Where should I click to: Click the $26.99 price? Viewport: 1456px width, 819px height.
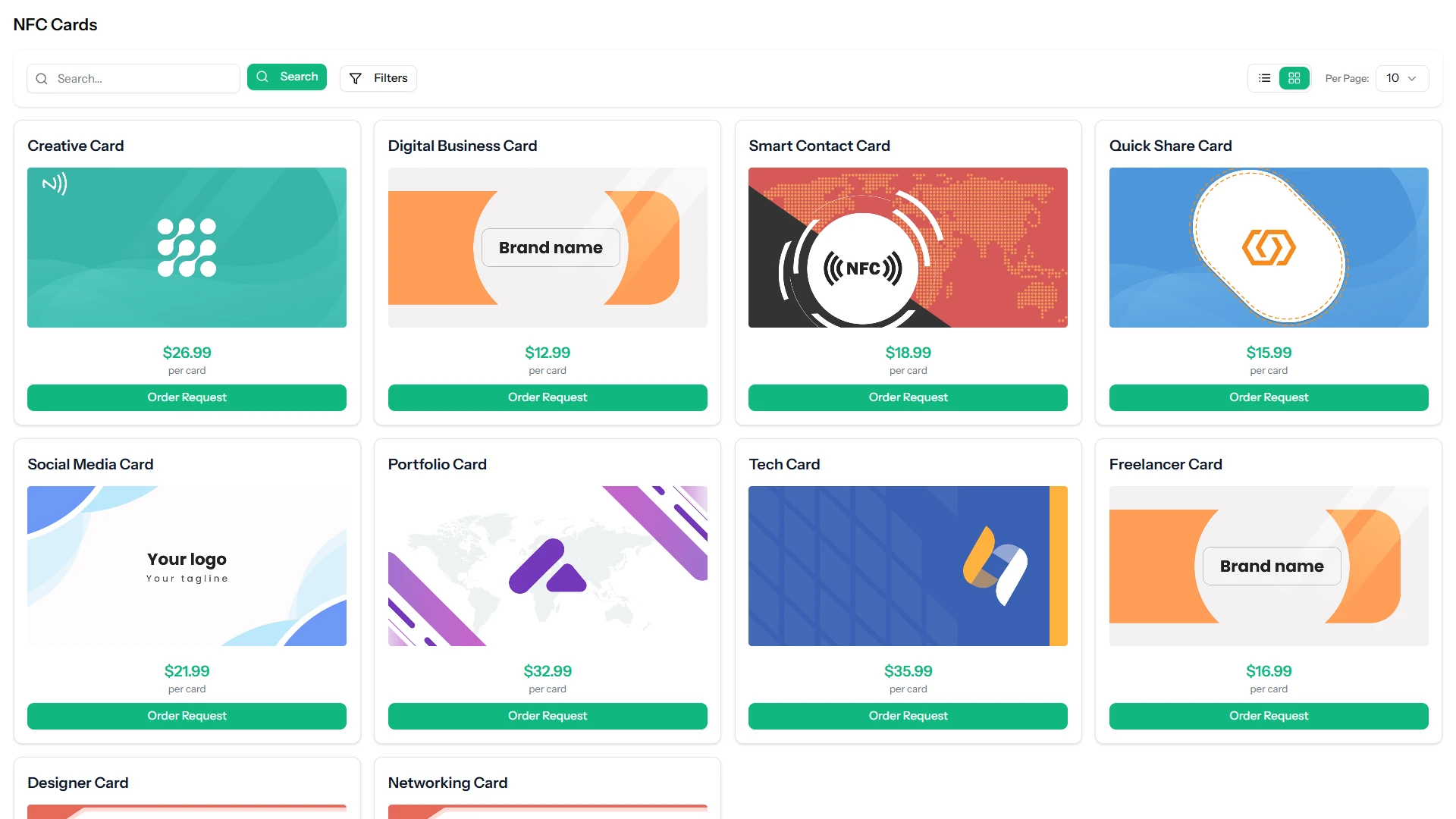click(x=187, y=353)
